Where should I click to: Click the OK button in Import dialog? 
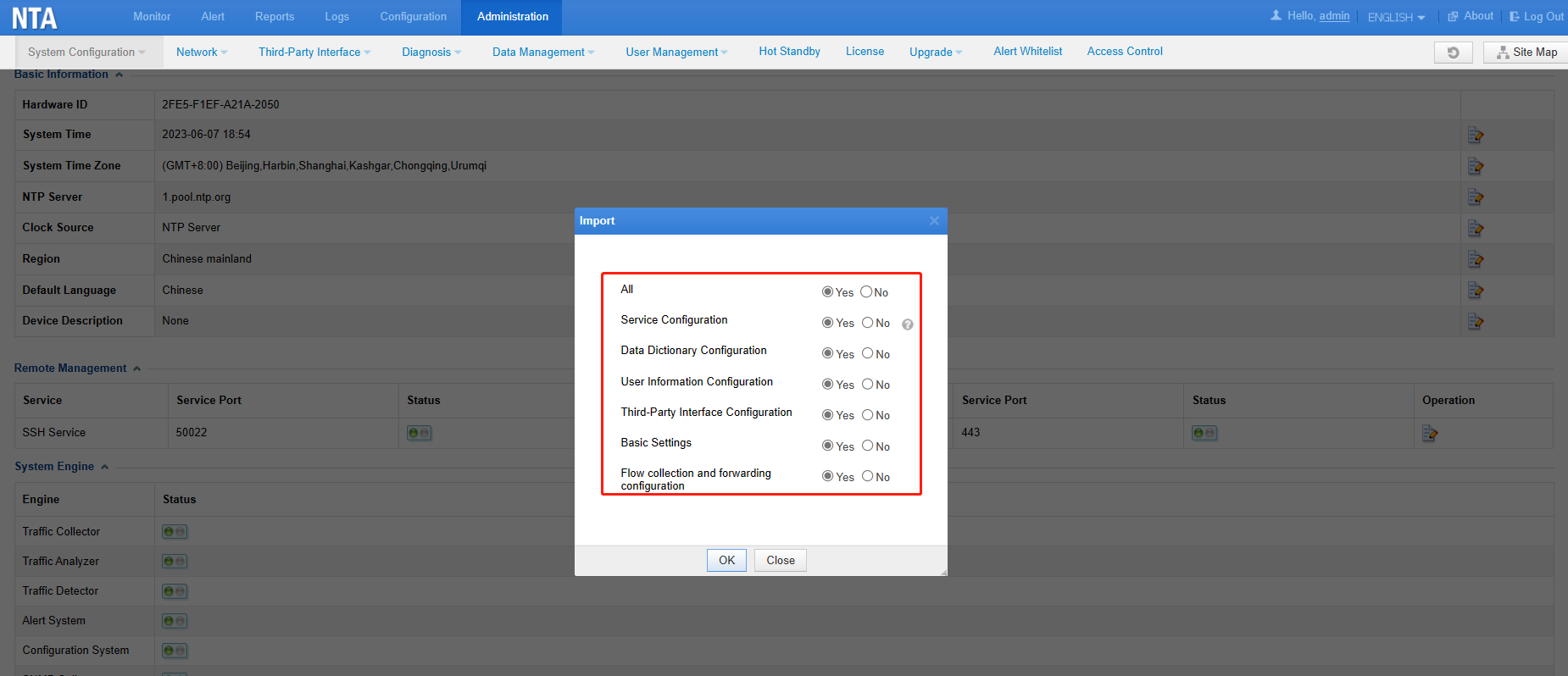click(x=726, y=561)
